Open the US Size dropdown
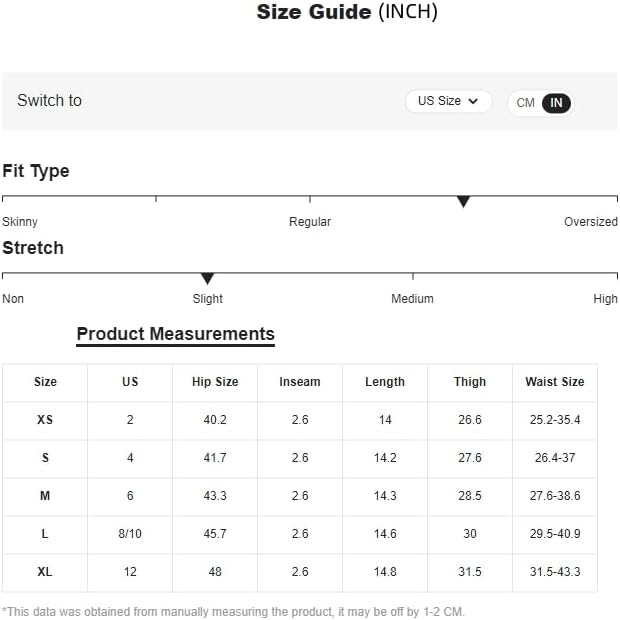 (448, 101)
